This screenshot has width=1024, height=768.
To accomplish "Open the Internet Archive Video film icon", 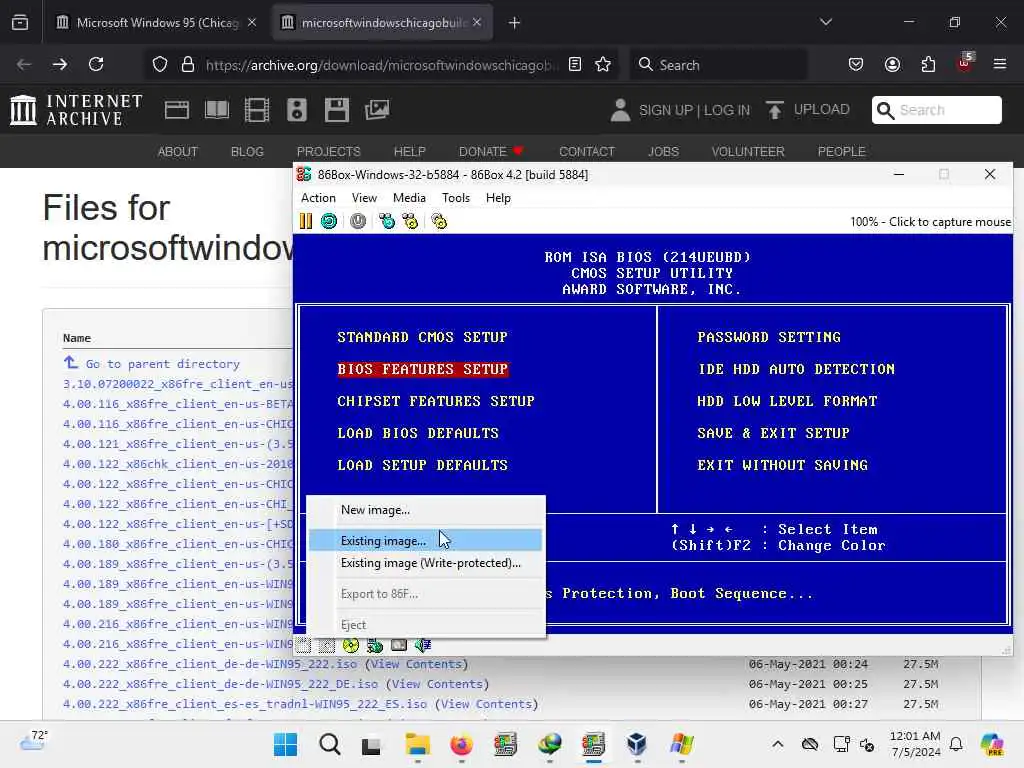I will pyautogui.click(x=257, y=110).
